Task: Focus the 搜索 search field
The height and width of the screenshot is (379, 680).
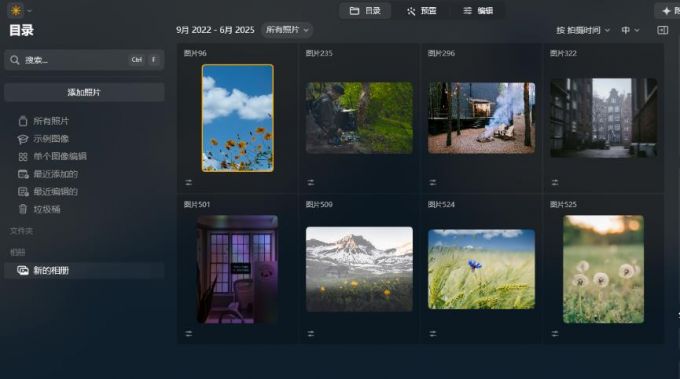Action: pyautogui.click(x=84, y=60)
